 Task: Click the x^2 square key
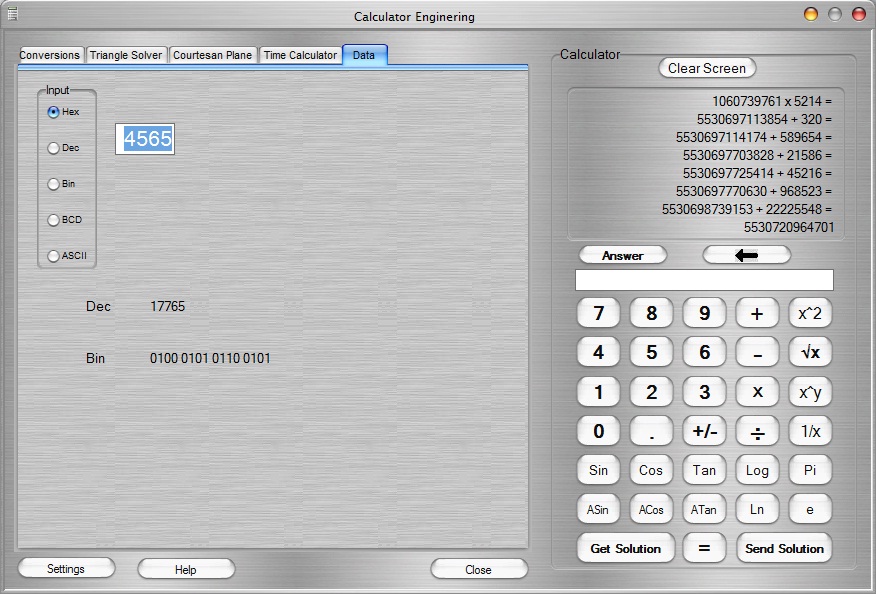coord(810,313)
